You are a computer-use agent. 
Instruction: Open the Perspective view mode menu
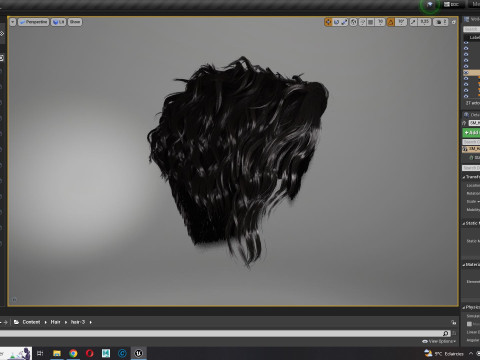(x=33, y=22)
